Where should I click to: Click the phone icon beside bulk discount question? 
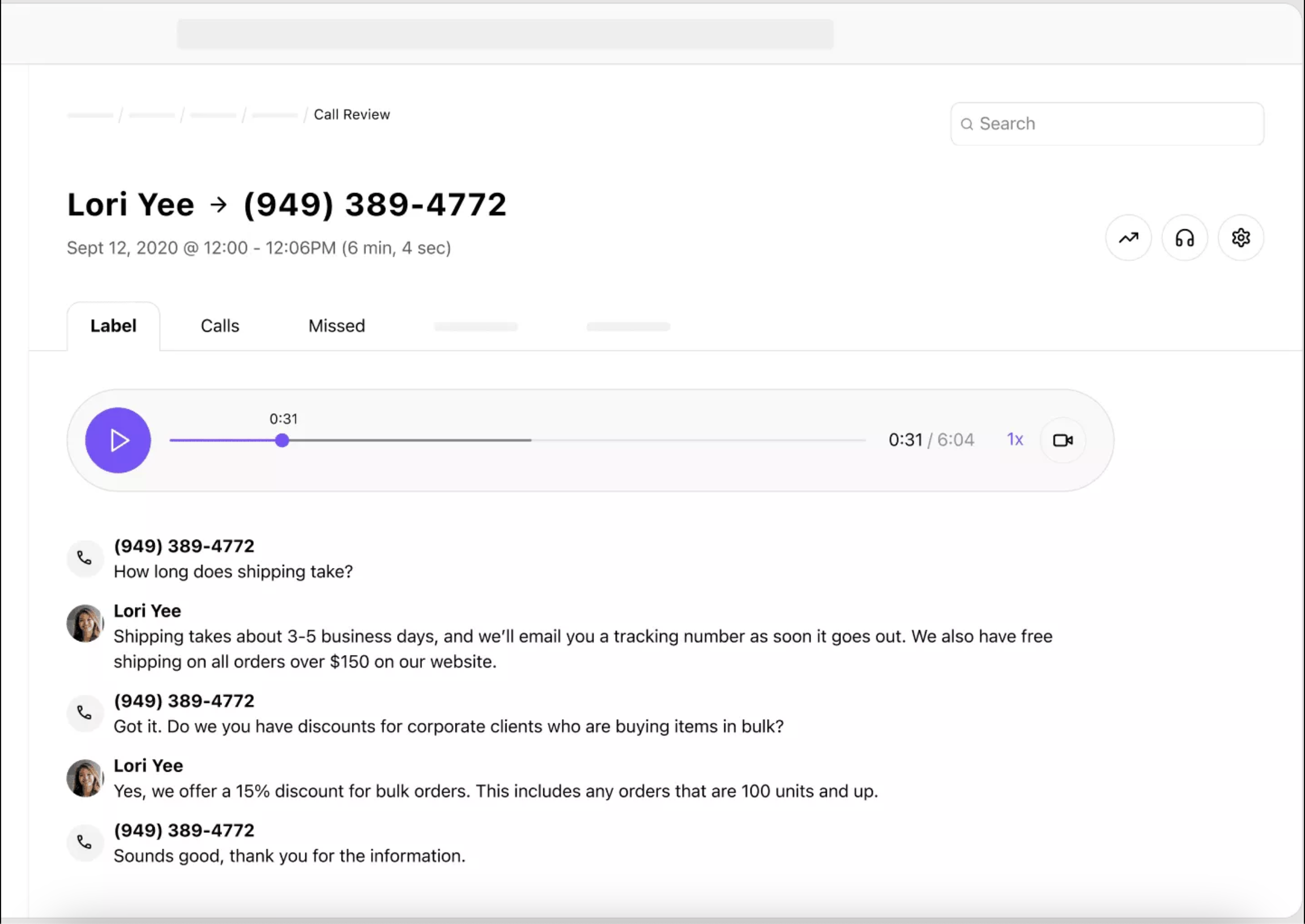(85, 713)
